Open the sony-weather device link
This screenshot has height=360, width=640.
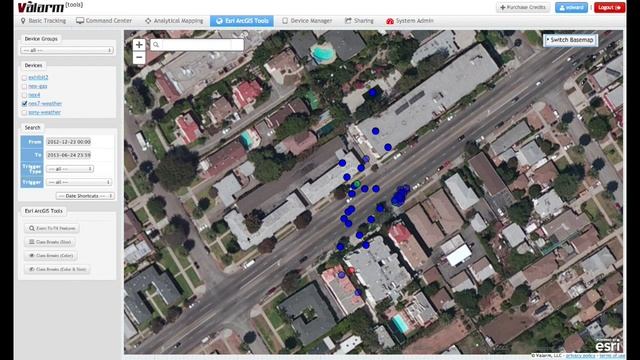pos(44,112)
